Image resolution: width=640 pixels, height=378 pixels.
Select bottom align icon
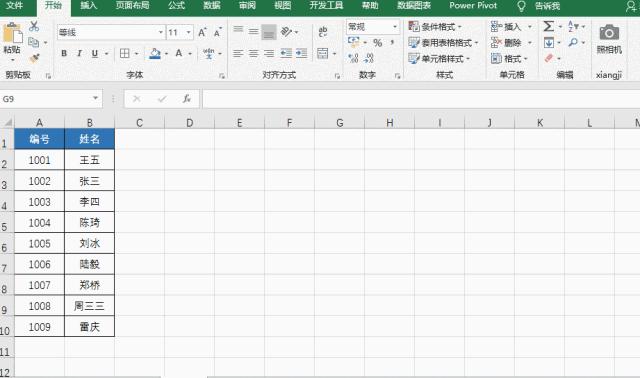[269, 32]
